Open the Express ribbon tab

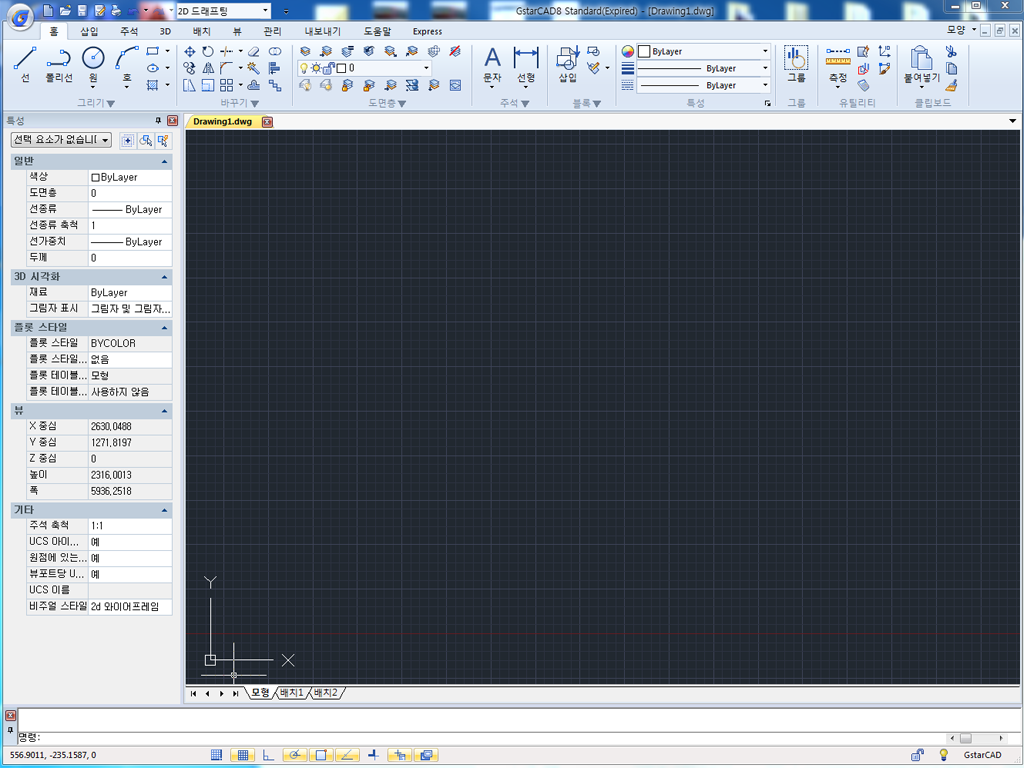[427, 31]
